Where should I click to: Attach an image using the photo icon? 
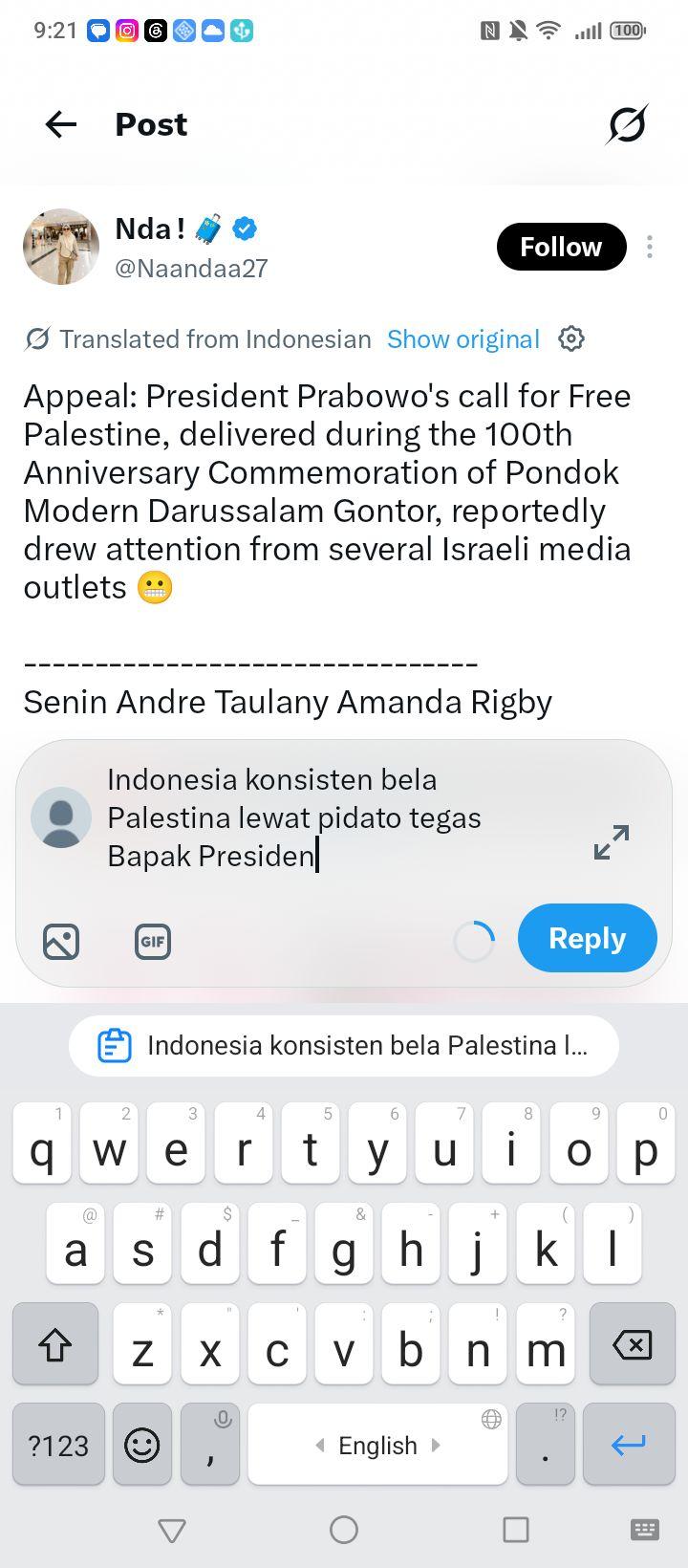(x=61, y=942)
